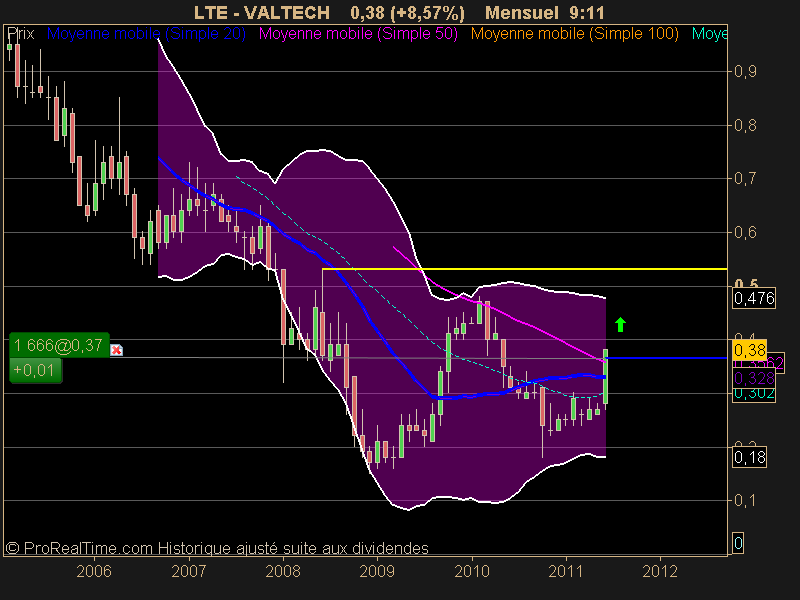Click the 0,328 moving average price label
Screen dimensions: 800x600
point(754,378)
